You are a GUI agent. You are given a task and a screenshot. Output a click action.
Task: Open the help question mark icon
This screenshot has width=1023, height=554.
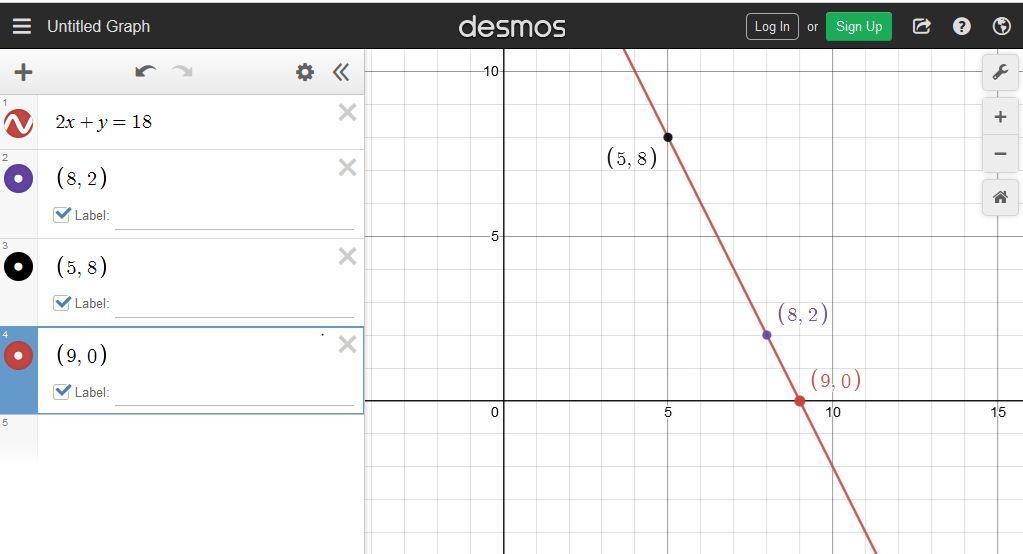(961, 26)
